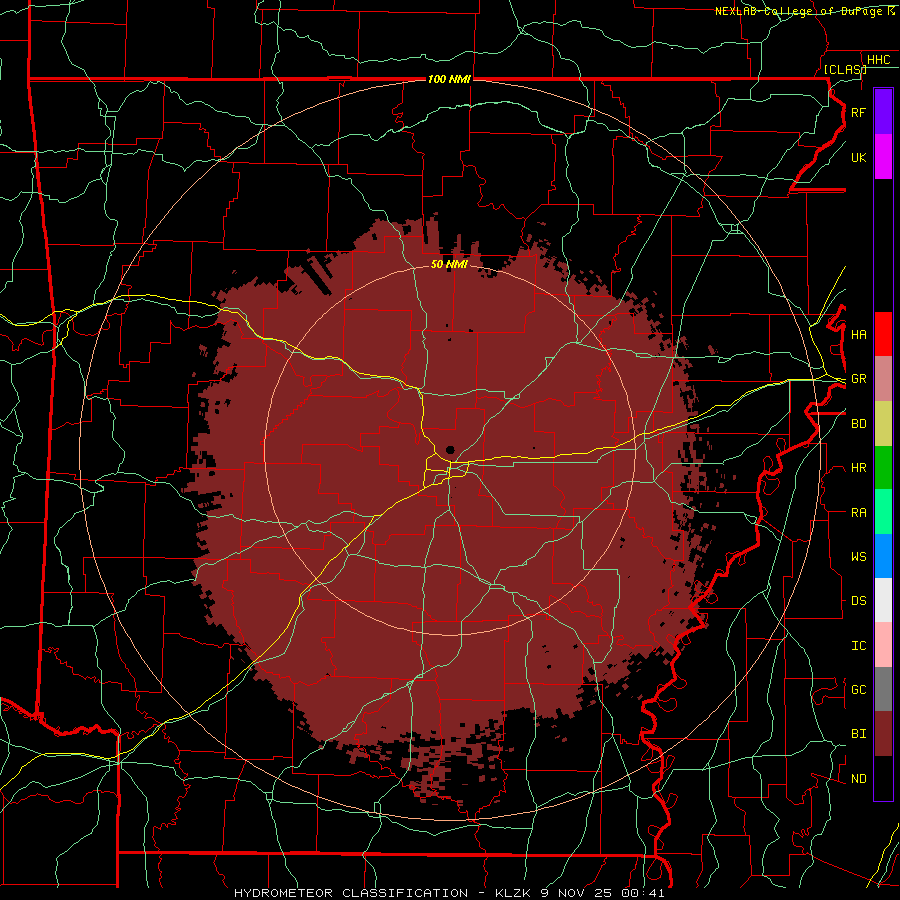
Task: Click the ND black legend swatch
Action: coord(883,778)
